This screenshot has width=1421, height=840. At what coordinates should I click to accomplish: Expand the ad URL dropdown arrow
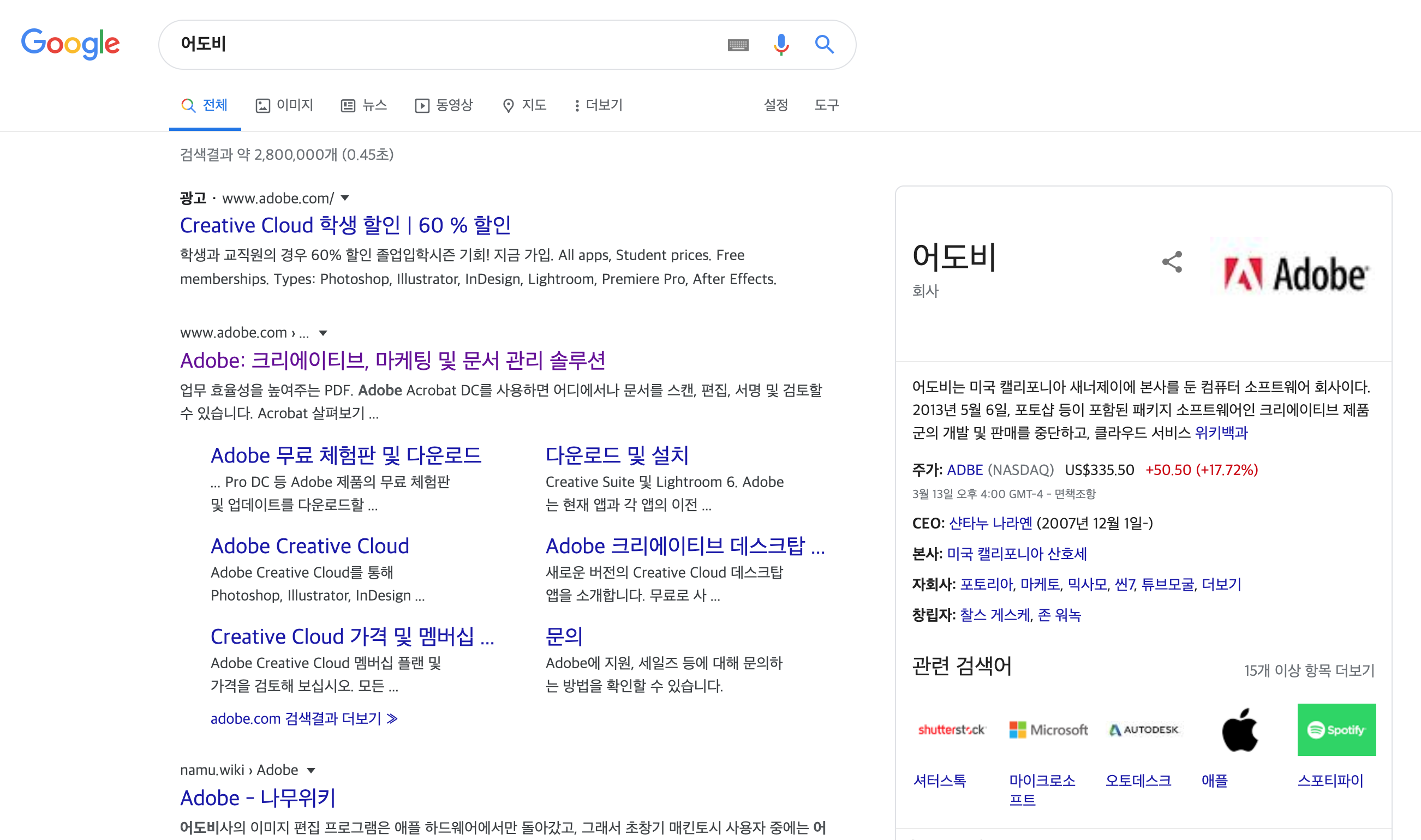click(x=345, y=198)
